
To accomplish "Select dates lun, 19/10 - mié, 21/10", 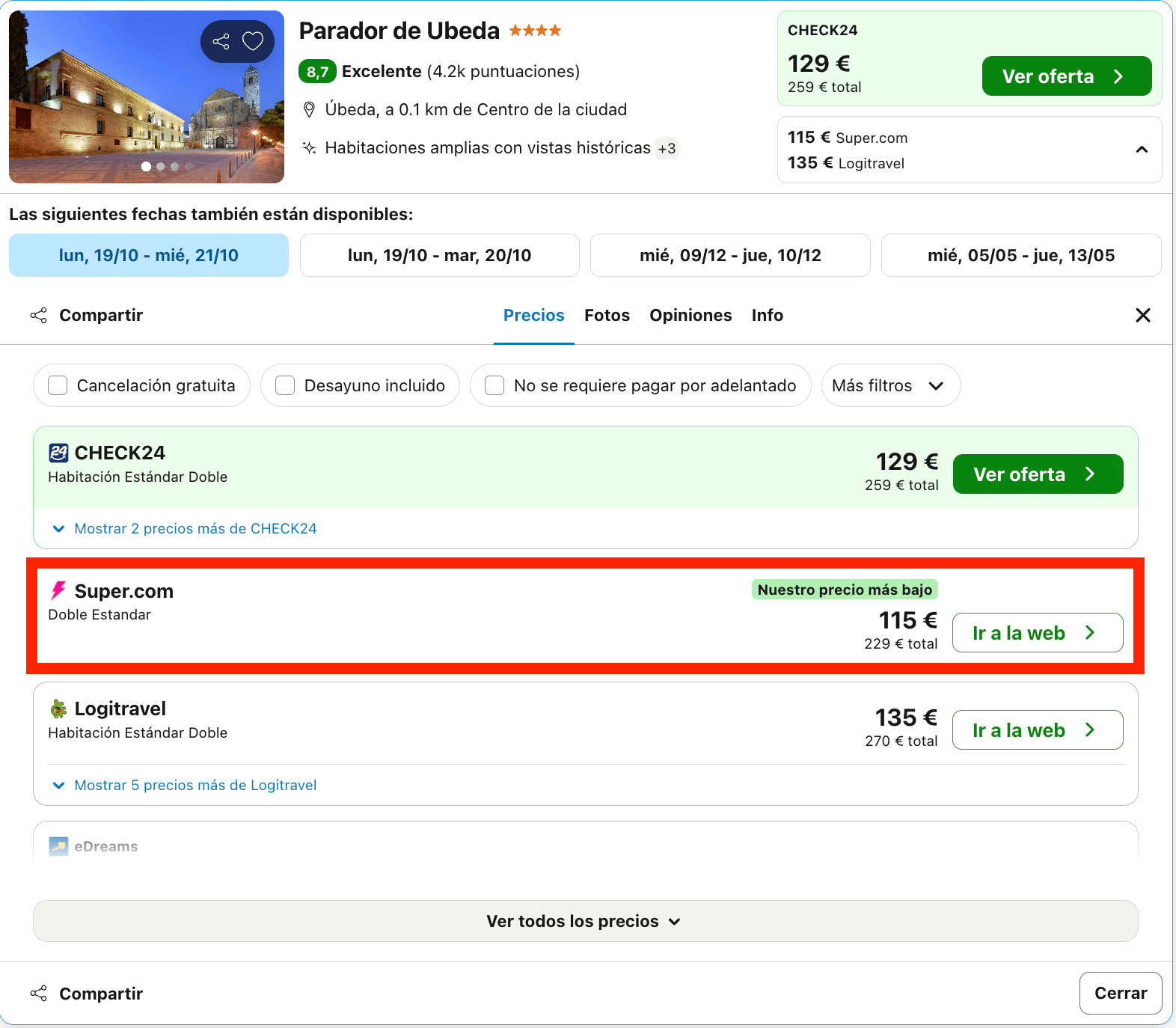I will tap(149, 255).
